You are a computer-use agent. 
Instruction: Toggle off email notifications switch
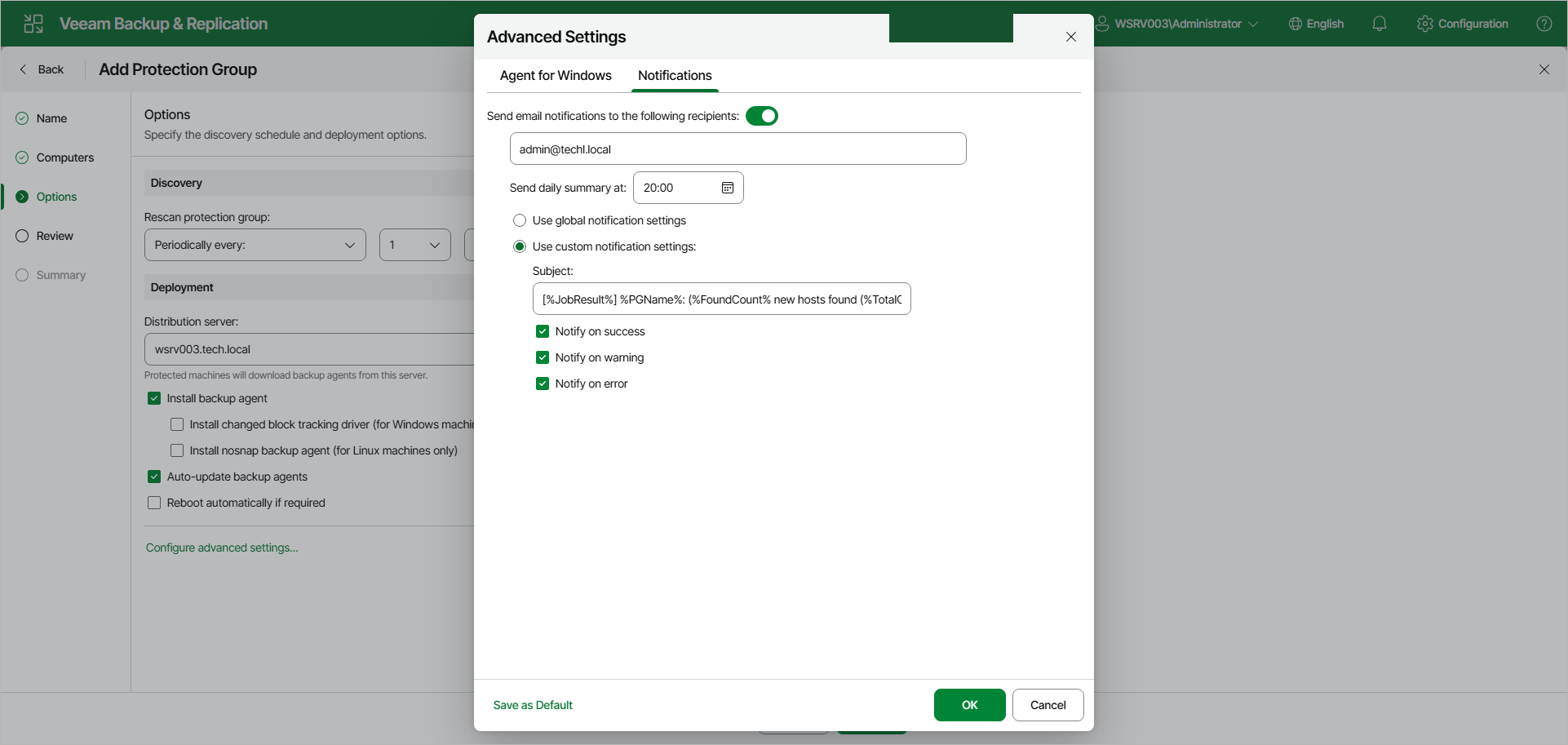tap(762, 116)
